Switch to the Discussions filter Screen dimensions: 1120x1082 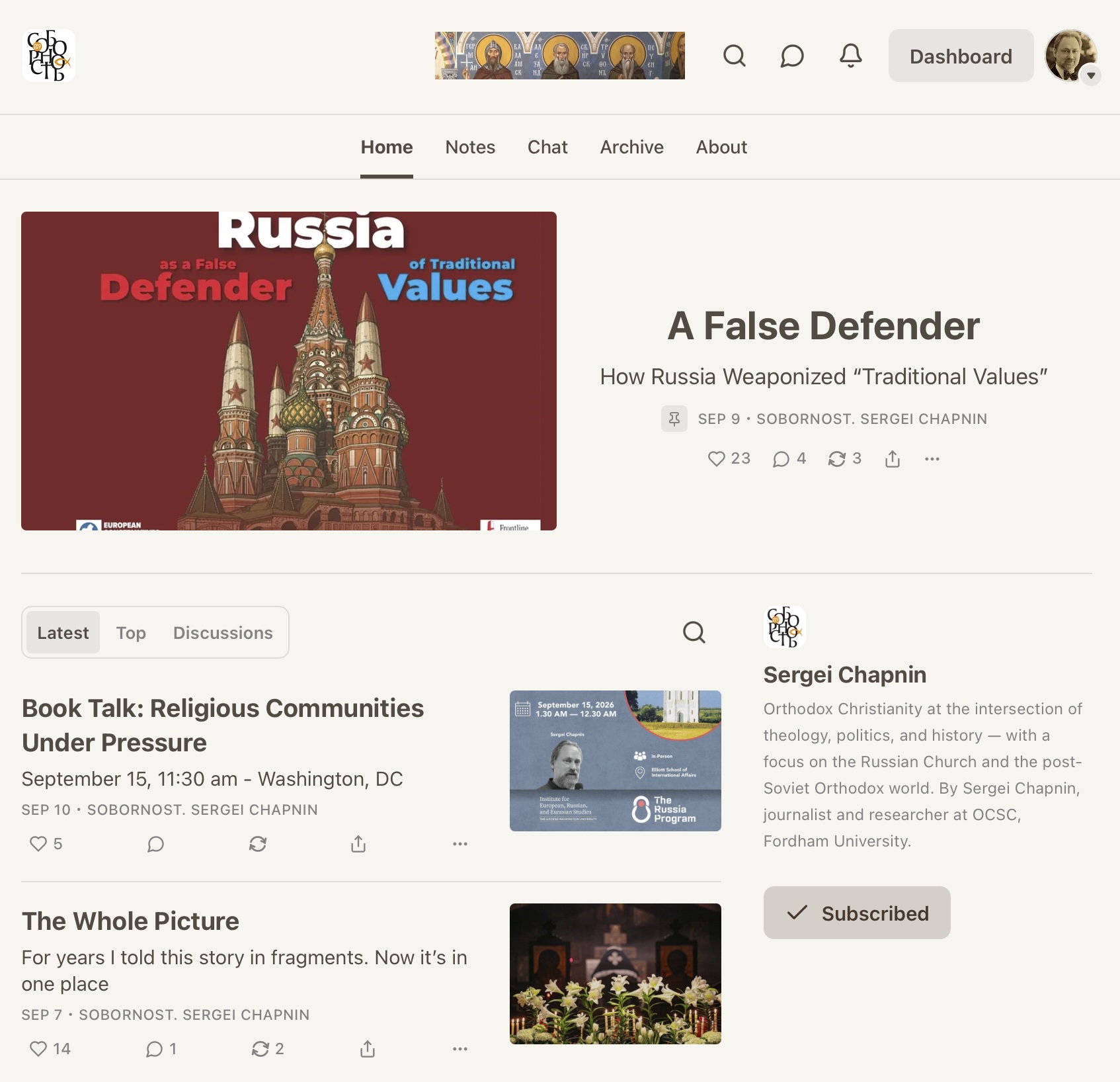coord(223,632)
